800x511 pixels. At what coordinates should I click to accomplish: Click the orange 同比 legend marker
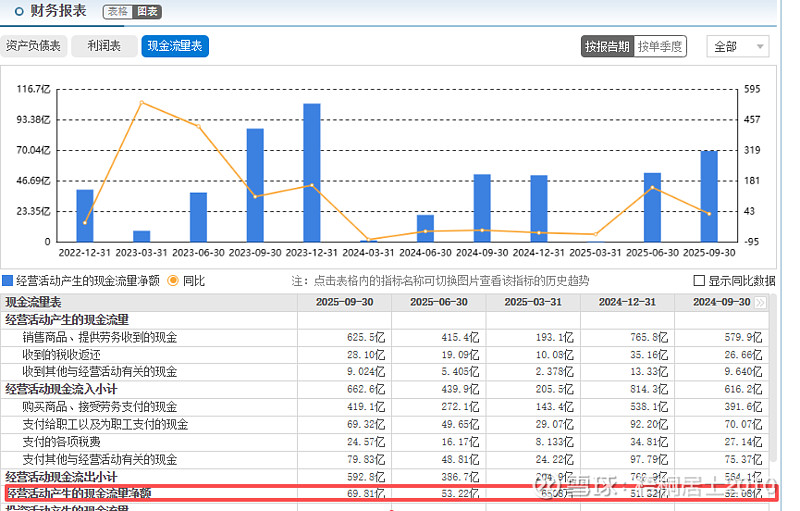(172, 281)
